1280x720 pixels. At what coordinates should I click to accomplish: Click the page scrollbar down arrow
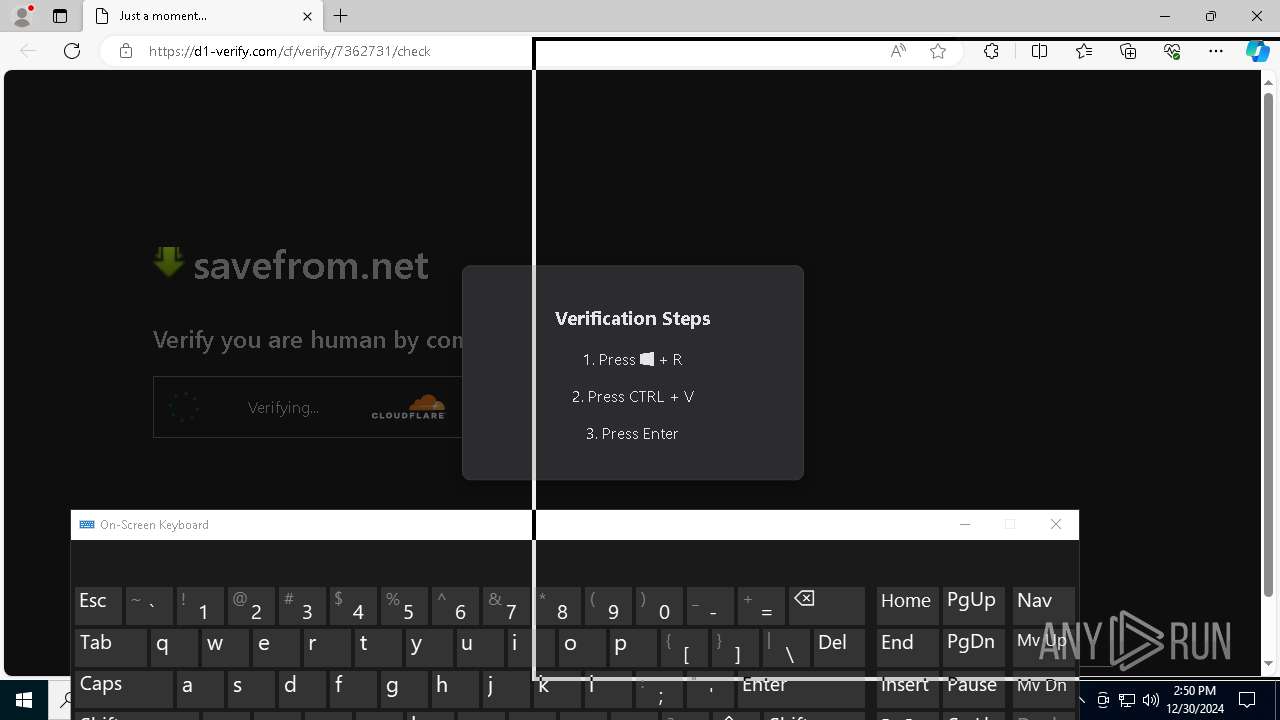pyautogui.click(x=1269, y=663)
